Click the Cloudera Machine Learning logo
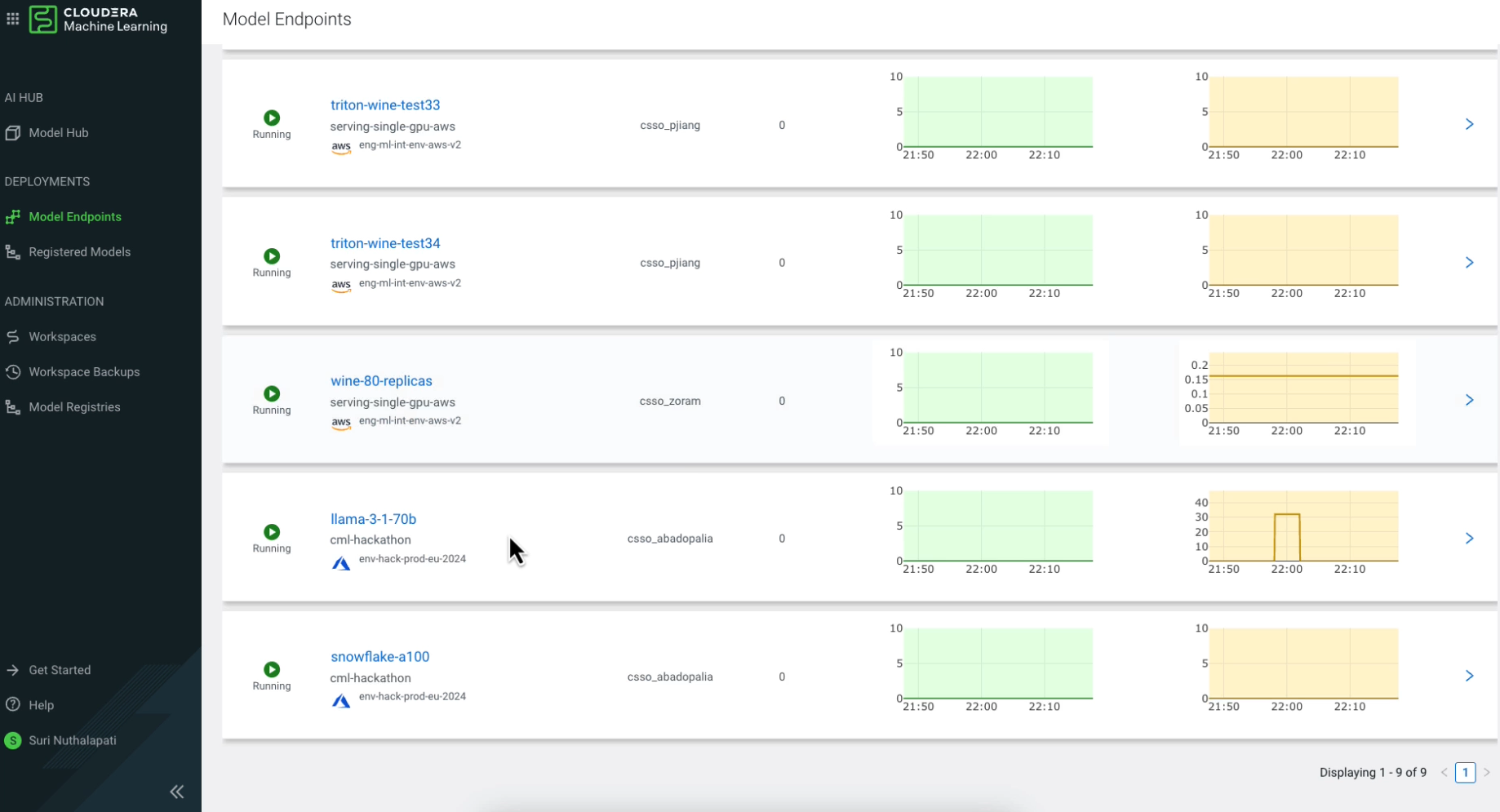The width and height of the screenshot is (1500, 812). tap(98, 19)
